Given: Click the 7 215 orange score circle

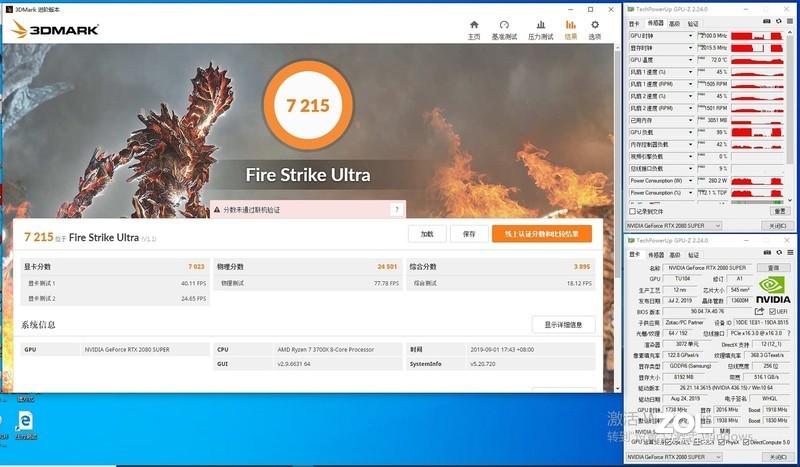Looking at the screenshot, I should [308, 105].
